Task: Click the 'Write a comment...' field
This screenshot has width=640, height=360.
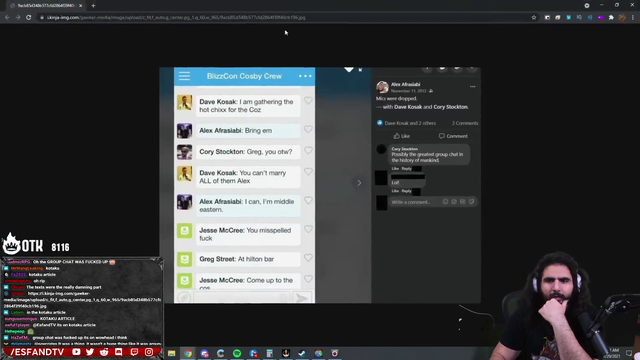Action: (x=433, y=202)
